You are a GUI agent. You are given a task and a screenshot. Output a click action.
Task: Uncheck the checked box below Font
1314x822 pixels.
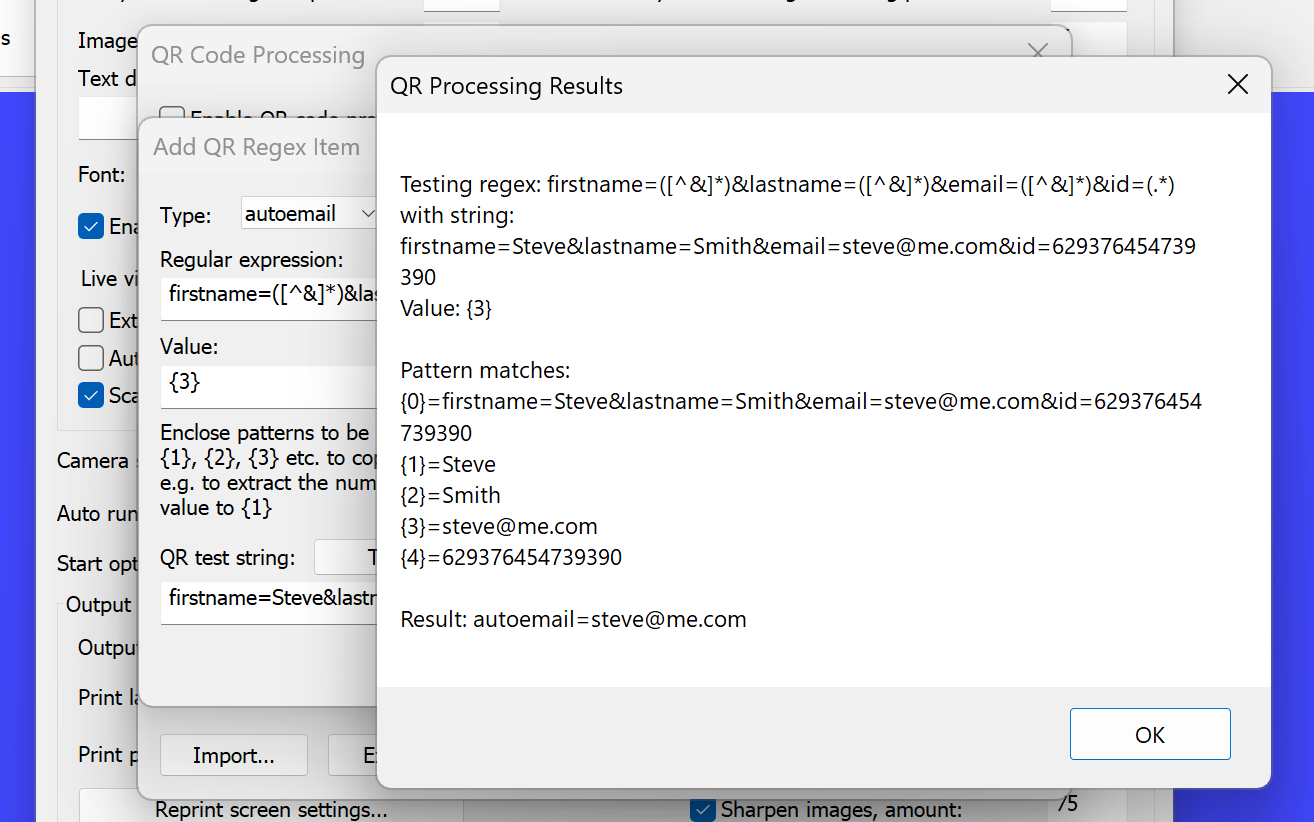[x=91, y=226]
